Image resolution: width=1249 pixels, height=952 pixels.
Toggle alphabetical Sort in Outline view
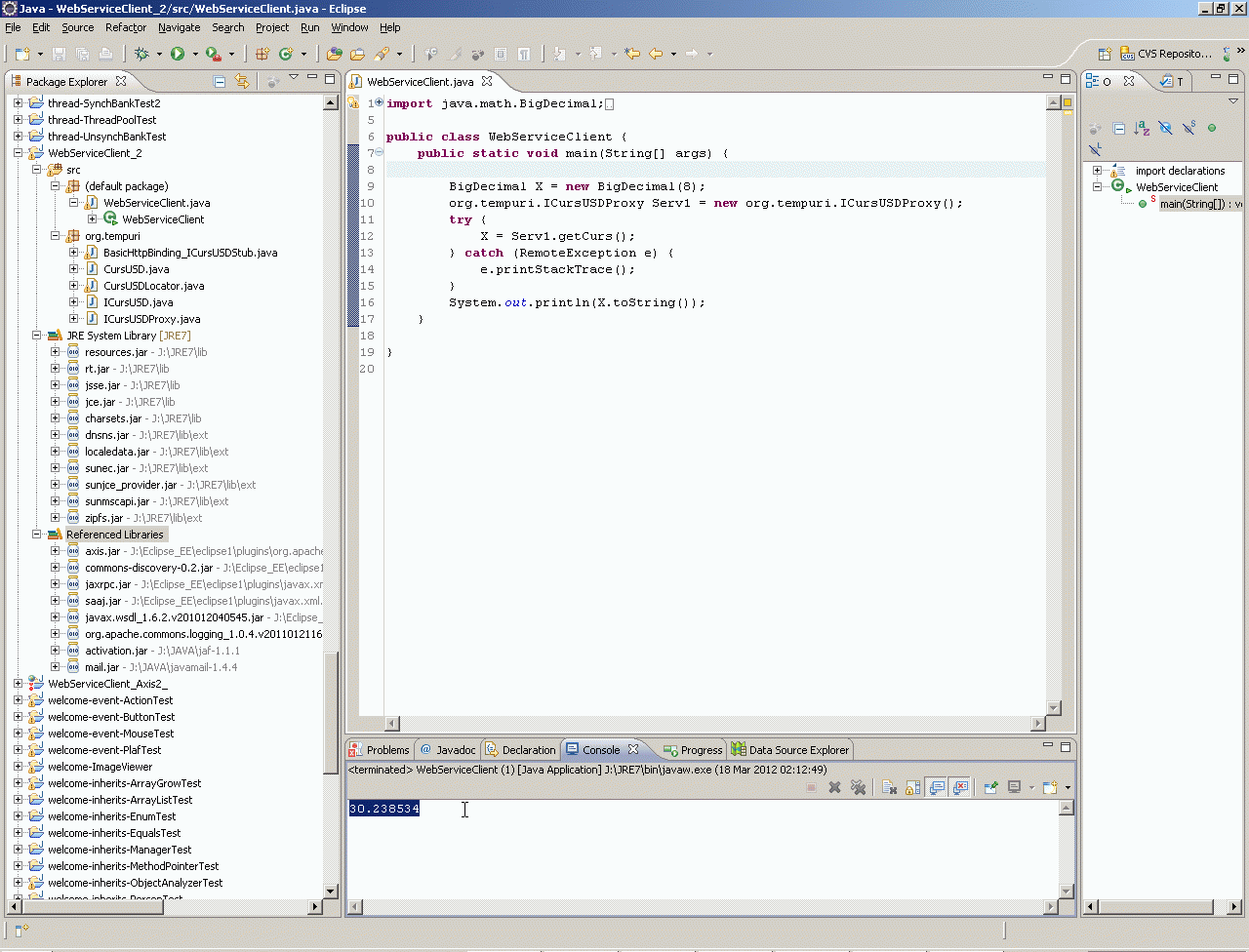pos(1142,128)
